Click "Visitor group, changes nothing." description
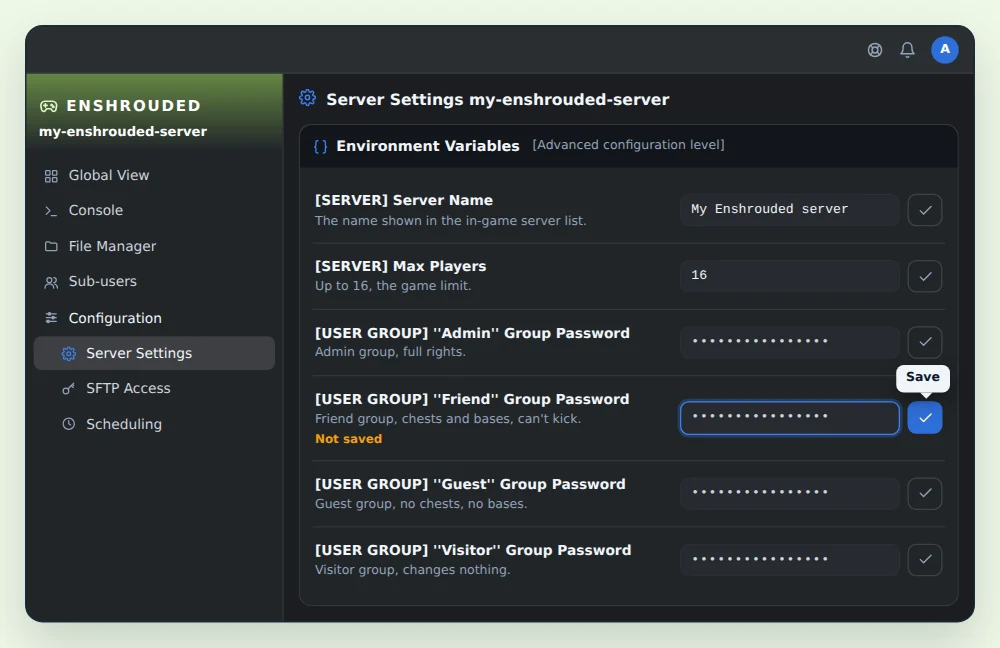 tap(413, 570)
